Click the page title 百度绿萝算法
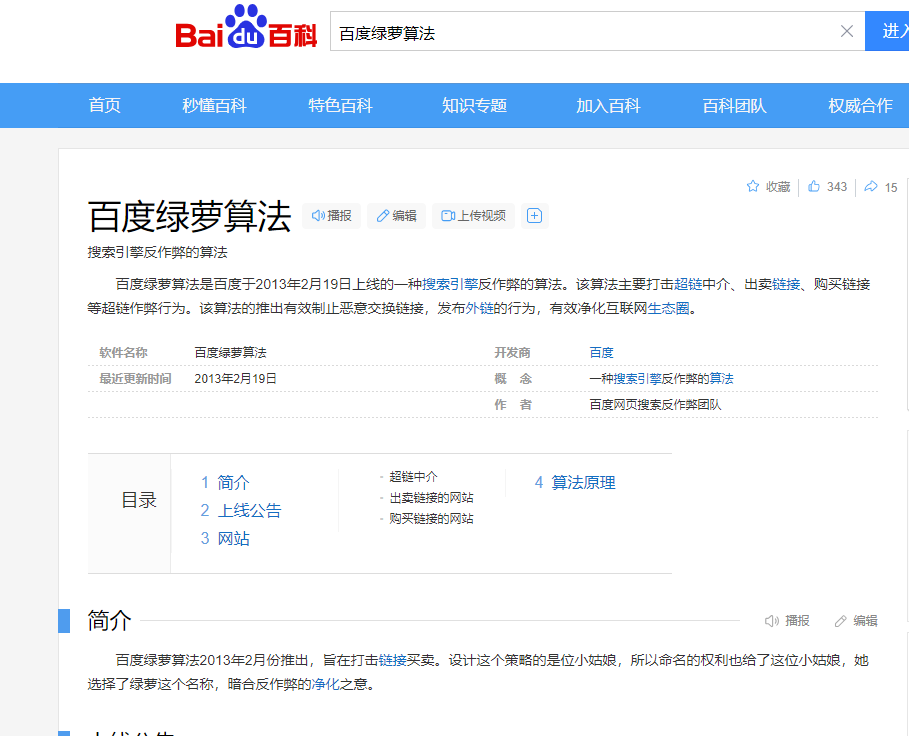Image resolution: width=909 pixels, height=736 pixels. (x=190, y=216)
